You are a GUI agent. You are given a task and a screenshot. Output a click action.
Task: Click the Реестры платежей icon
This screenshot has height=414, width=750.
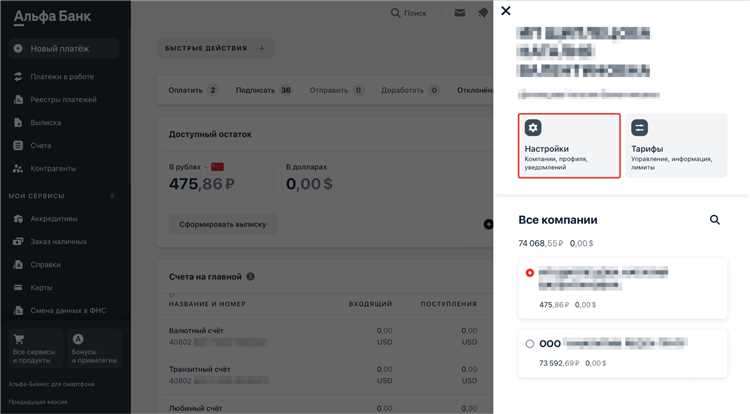point(18,99)
